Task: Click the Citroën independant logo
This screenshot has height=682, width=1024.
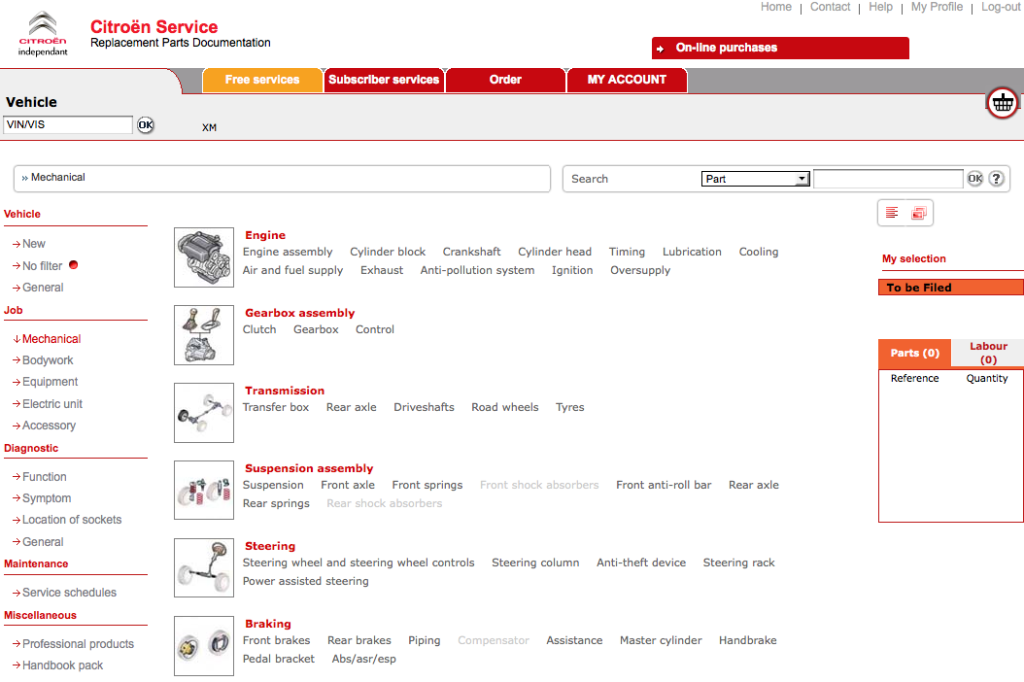Action: [42, 33]
